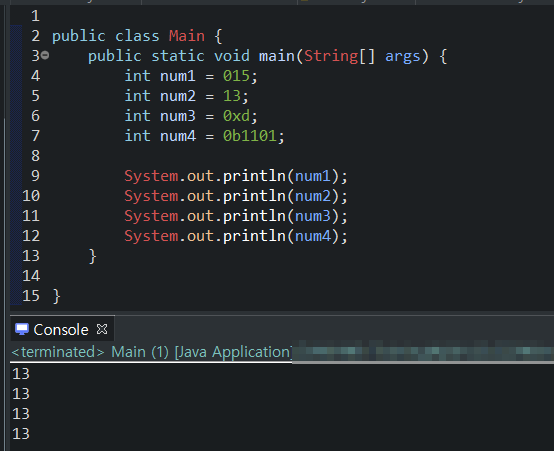Click the class name Main in code
This screenshot has width=554, height=451.
[187, 36]
